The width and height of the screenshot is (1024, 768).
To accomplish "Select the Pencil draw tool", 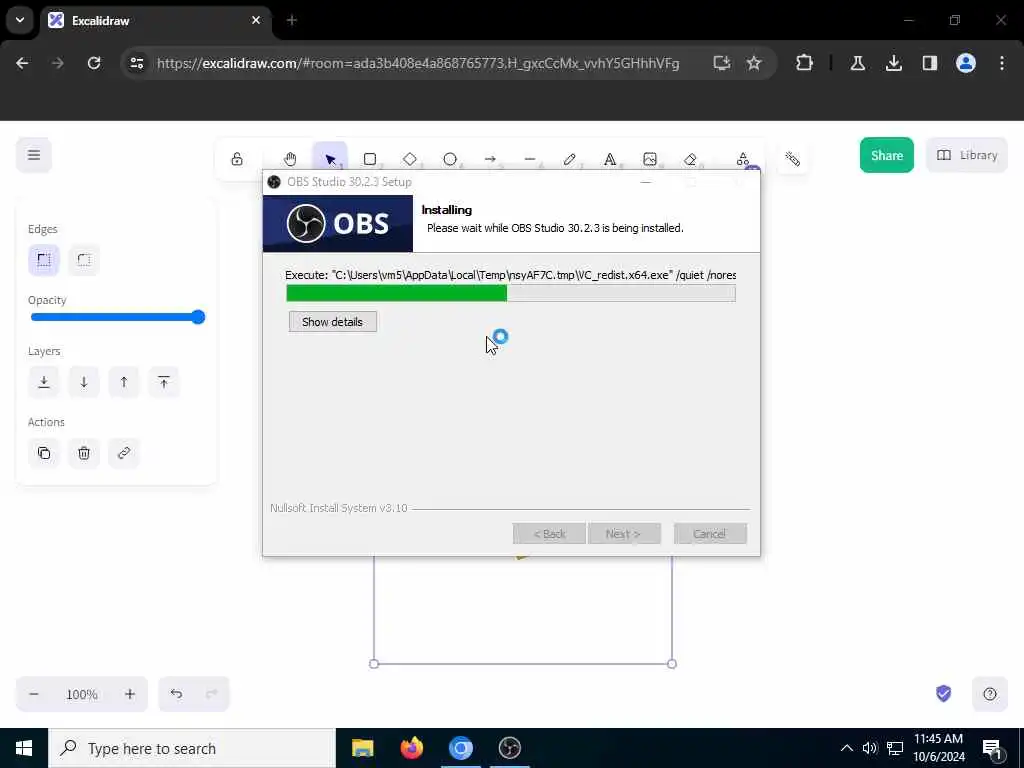I will pos(569,159).
